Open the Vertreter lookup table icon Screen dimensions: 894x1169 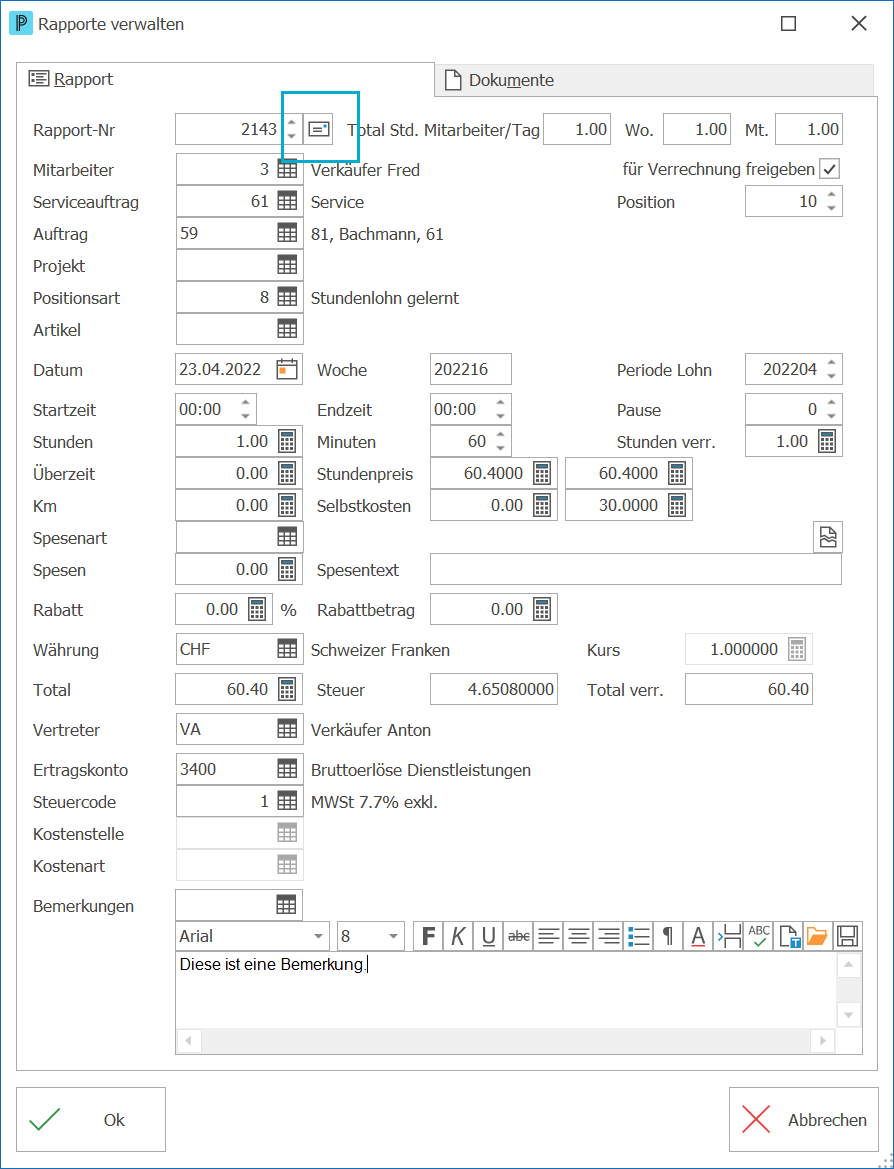[287, 729]
